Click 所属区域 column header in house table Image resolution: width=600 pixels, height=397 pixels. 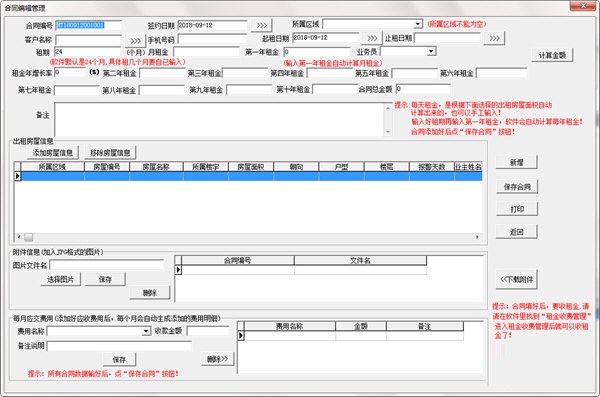pos(52,167)
